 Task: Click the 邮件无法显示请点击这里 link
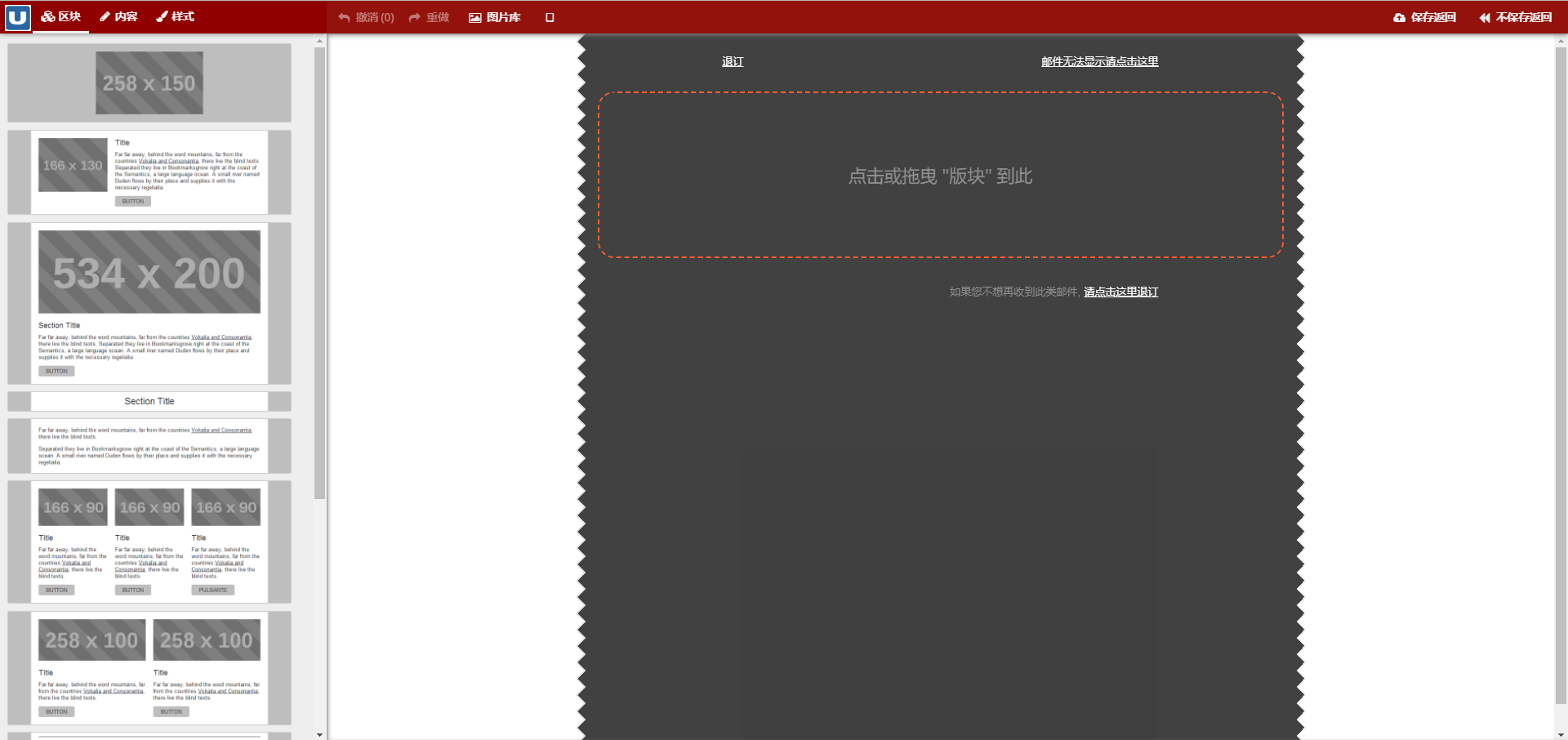point(1099,61)
